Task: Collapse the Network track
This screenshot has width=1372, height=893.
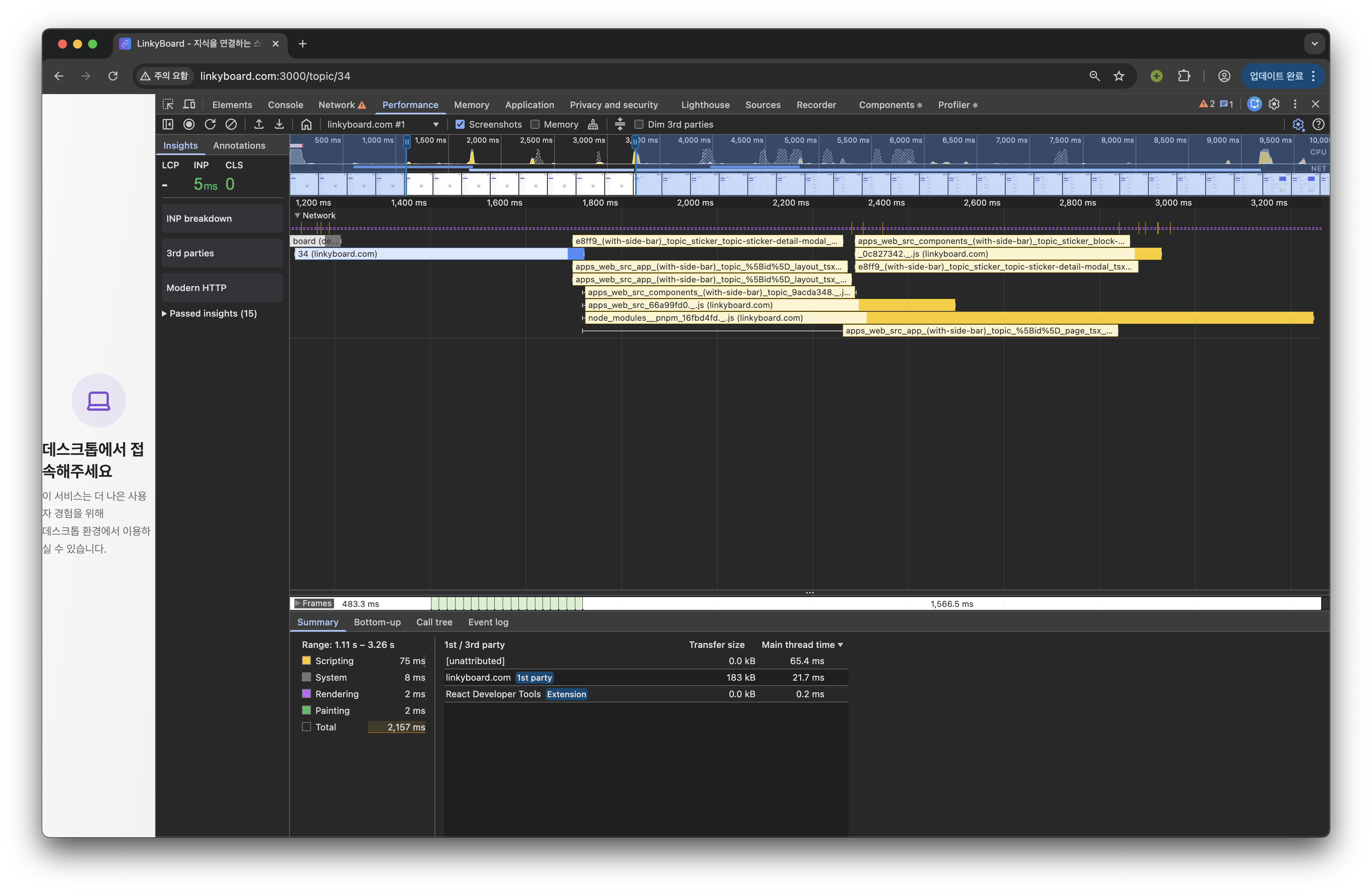Action: pos(297,215)
